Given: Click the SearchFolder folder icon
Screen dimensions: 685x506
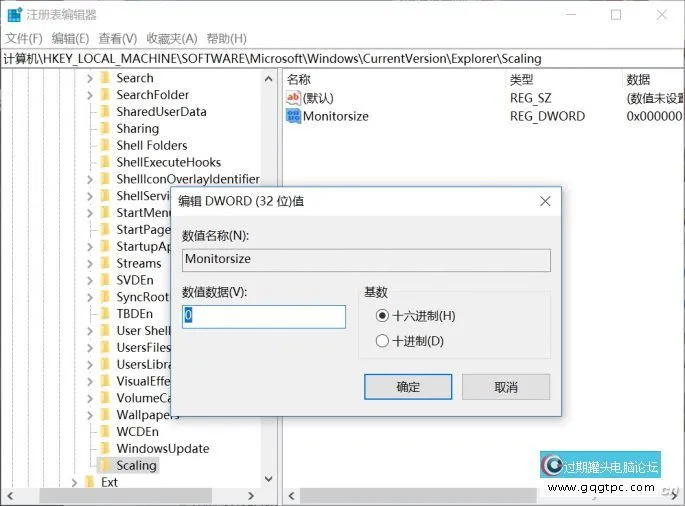Looking at the screenshot, I should [x=105, y=95].
